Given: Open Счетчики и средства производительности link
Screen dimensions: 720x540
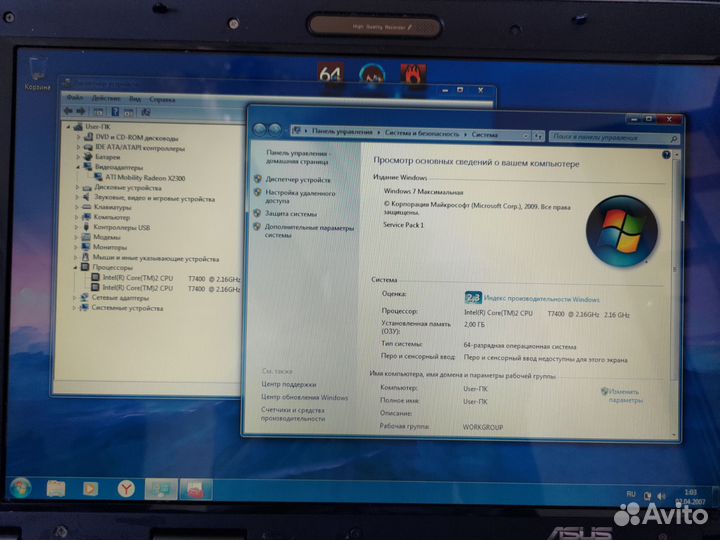Looking at the screenshot, I should [292, 414].
